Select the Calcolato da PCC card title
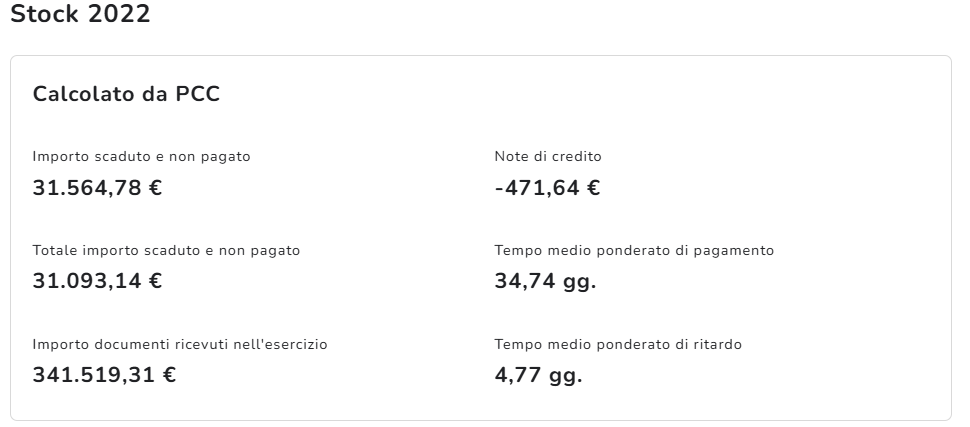Screen dimensions: 970x427 click(126, 95)
